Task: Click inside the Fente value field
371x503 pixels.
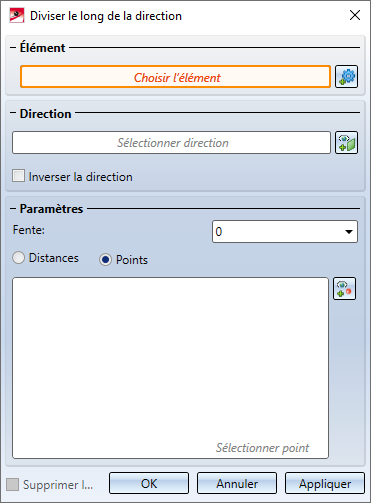Action: (277, 232)
